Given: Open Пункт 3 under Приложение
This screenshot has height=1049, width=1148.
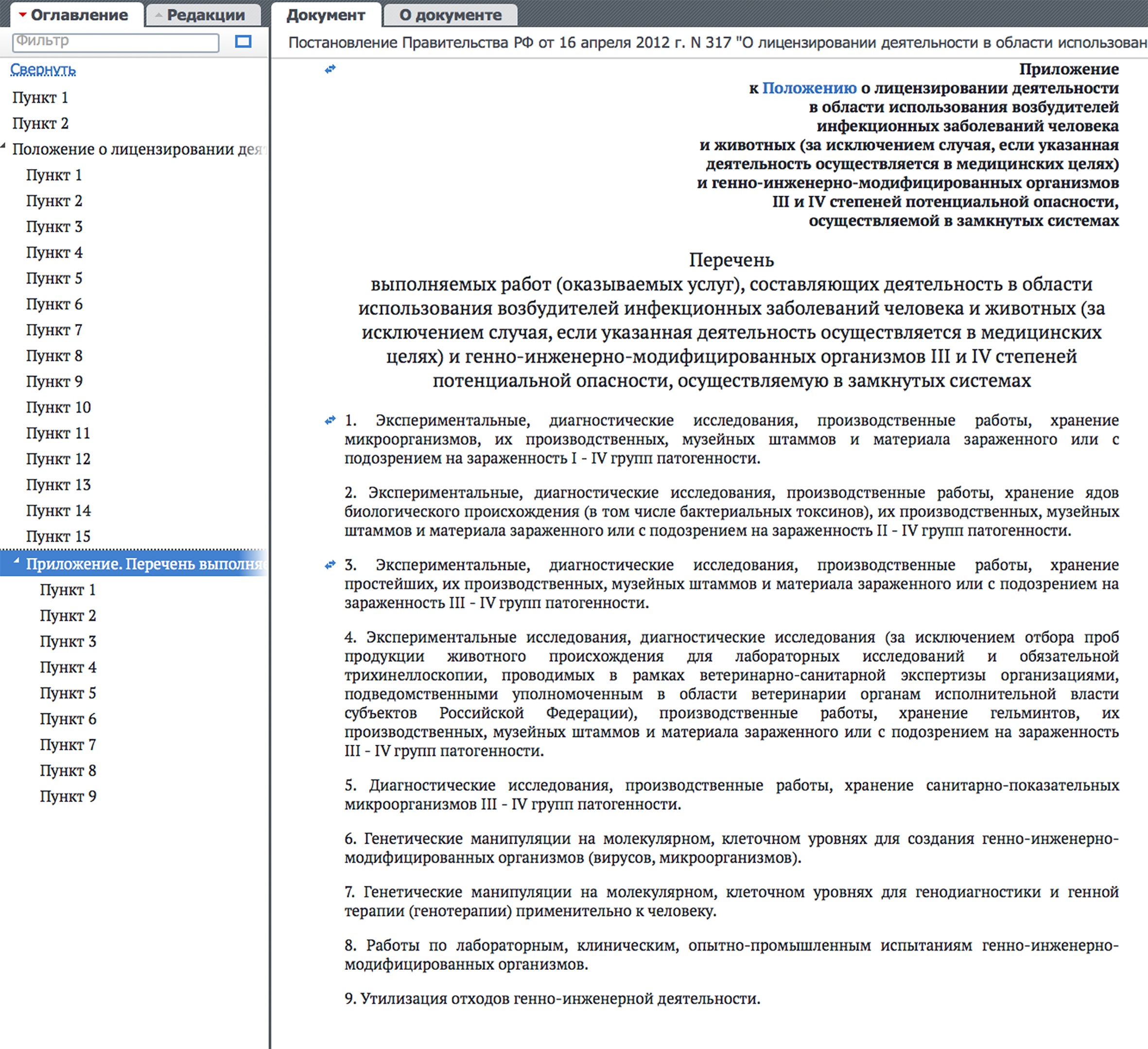Looking at the screenshot, I should (x=68, y=641).
